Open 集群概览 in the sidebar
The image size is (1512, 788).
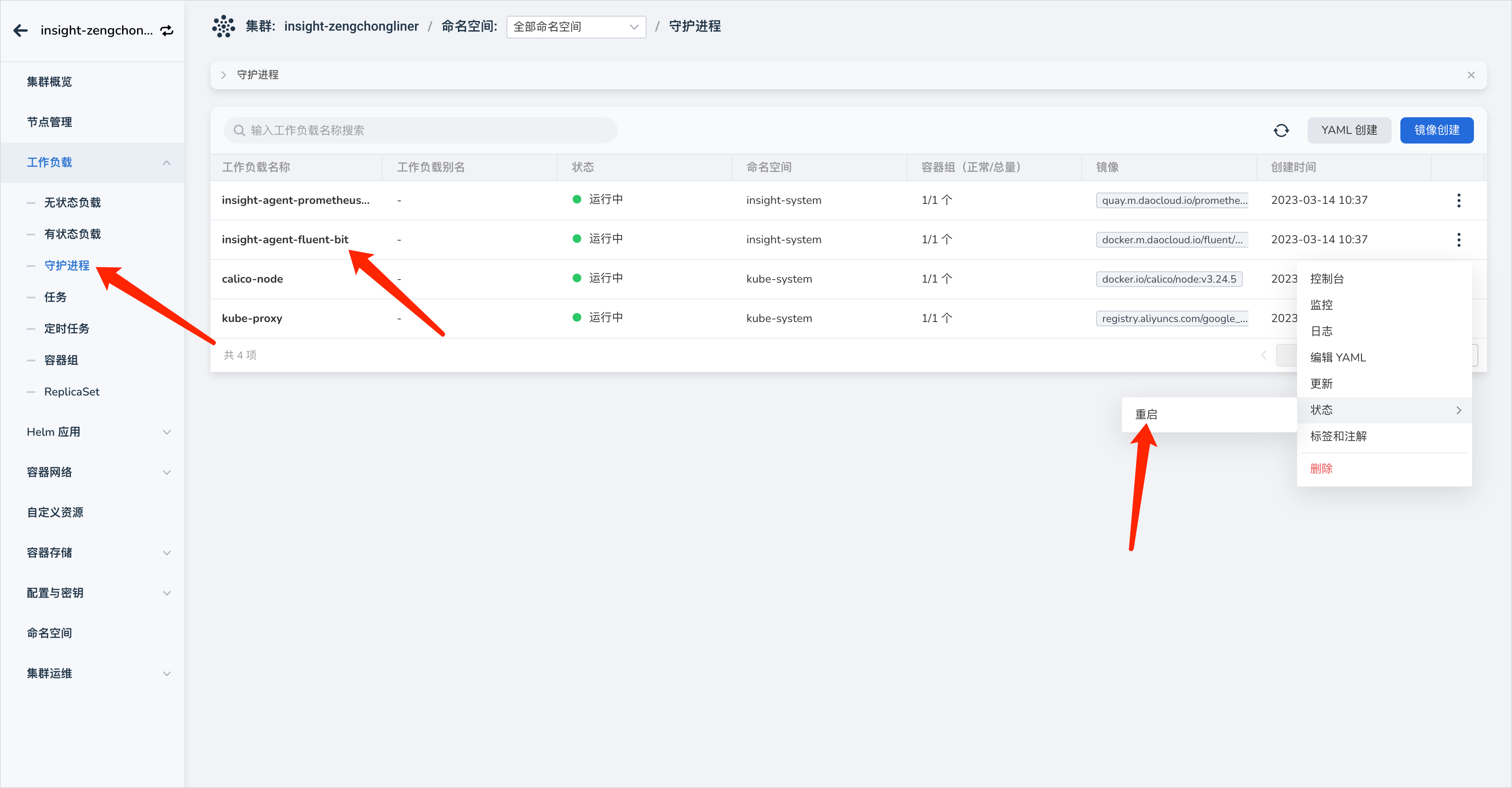point(49,82)
